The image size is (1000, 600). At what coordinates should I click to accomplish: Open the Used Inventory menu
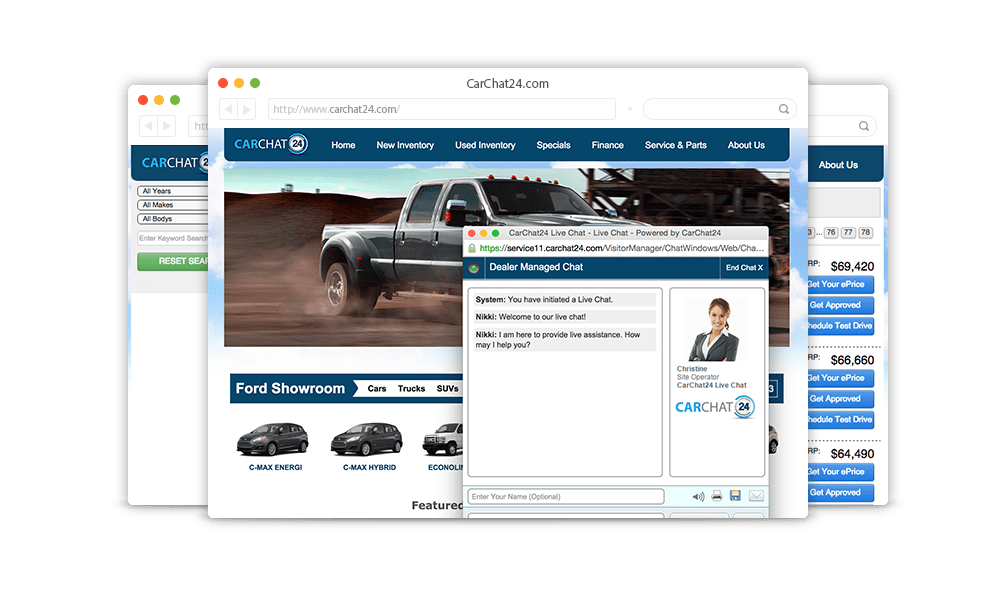(485, 145)
